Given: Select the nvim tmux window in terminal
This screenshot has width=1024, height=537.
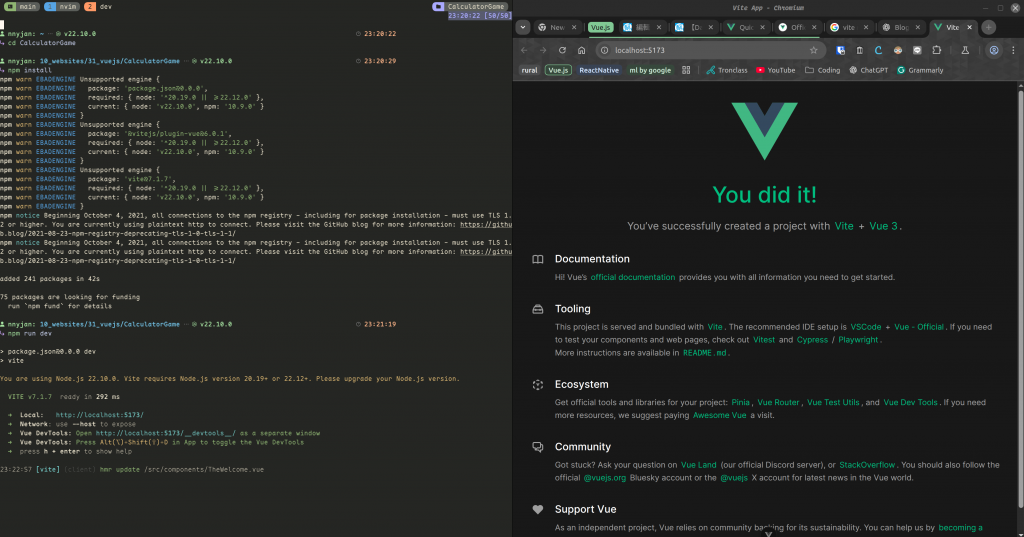Looking at the screenshot, I should tap(61, 7).
